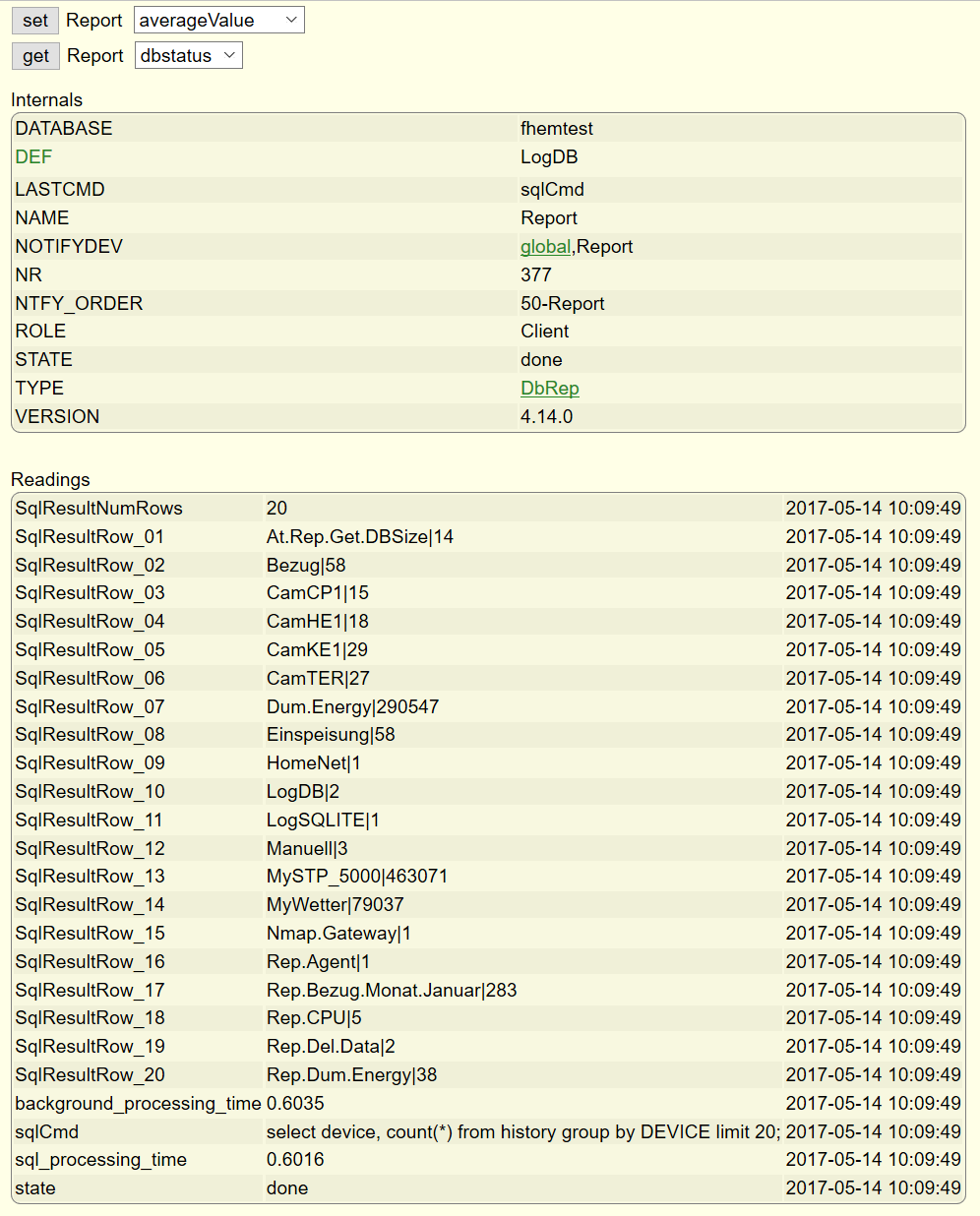Viewport: 980px width, 1216px height.
Task: Select the VERSION 4.14.0 value
Action: click(x=546, y=416)
